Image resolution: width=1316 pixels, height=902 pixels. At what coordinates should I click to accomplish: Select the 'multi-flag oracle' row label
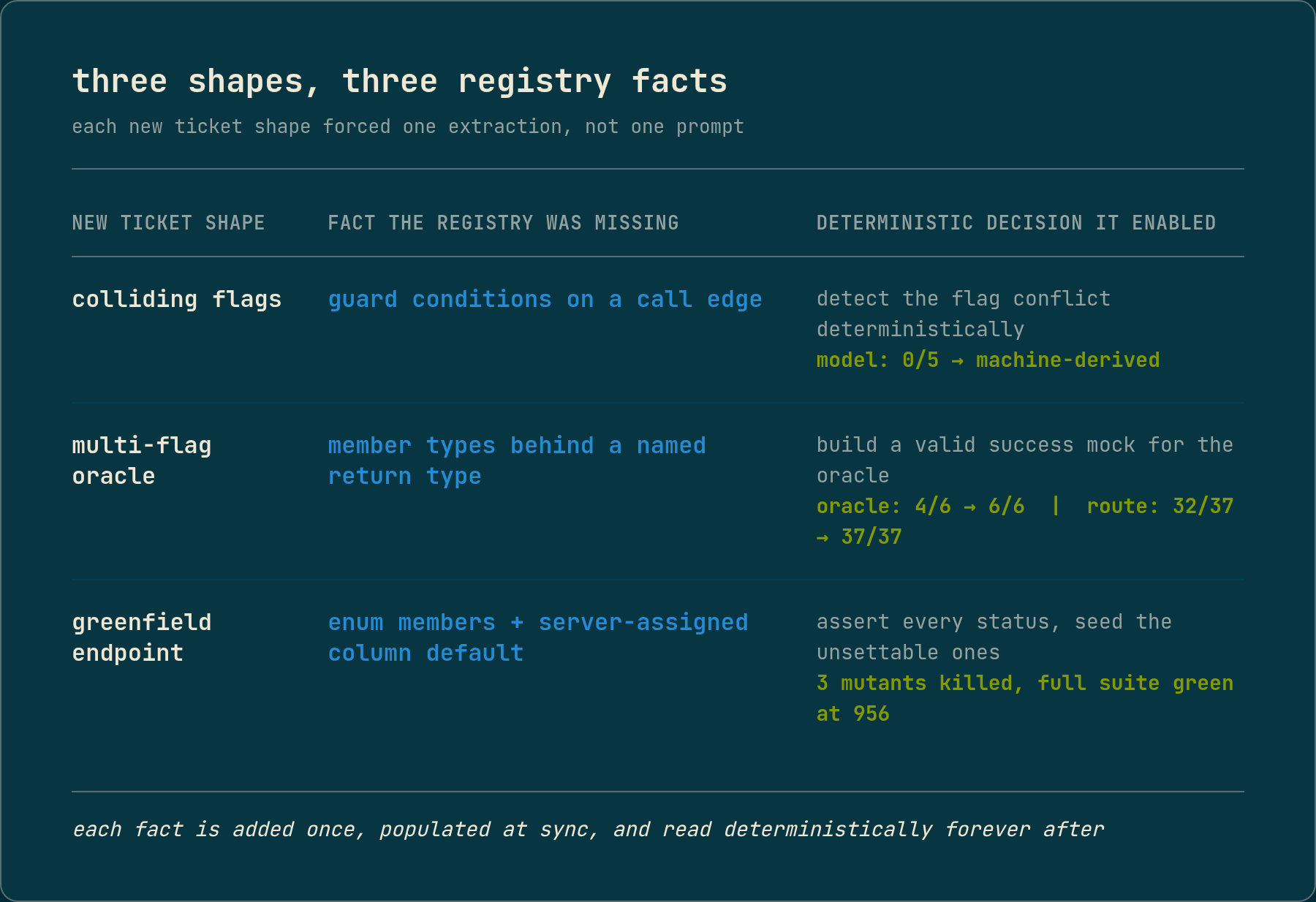click(142, 461)
